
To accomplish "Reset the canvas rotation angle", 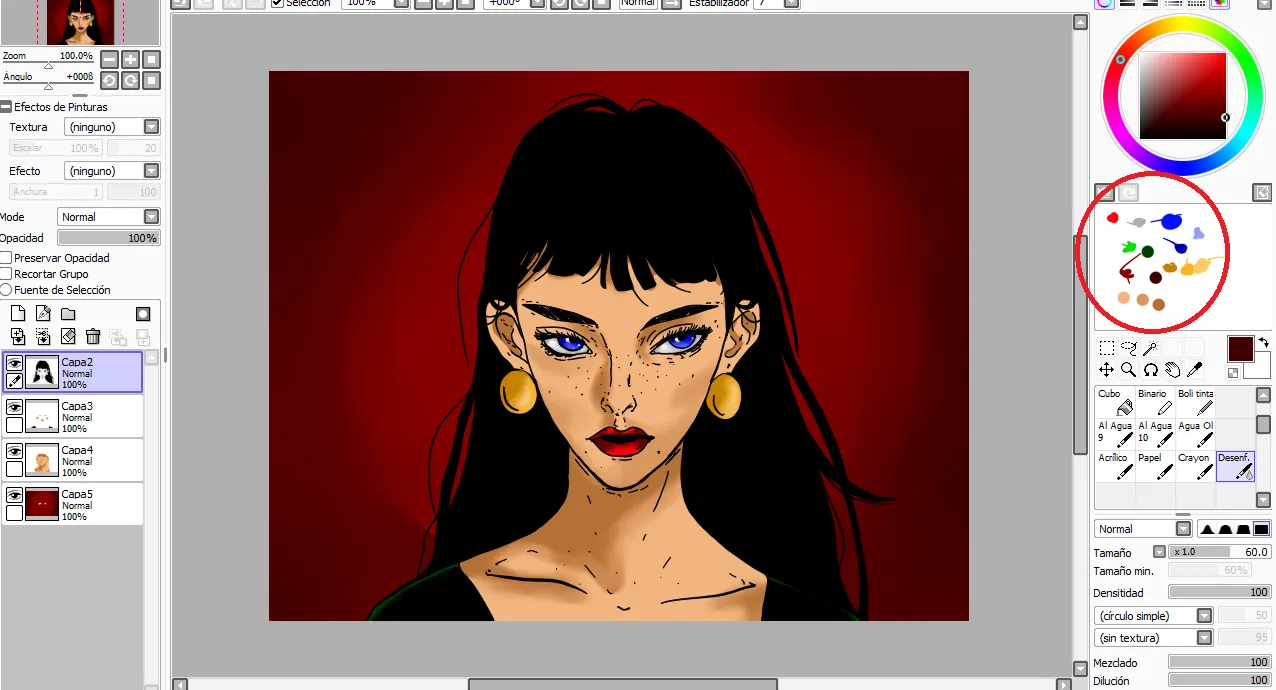I will click(151, 80).
